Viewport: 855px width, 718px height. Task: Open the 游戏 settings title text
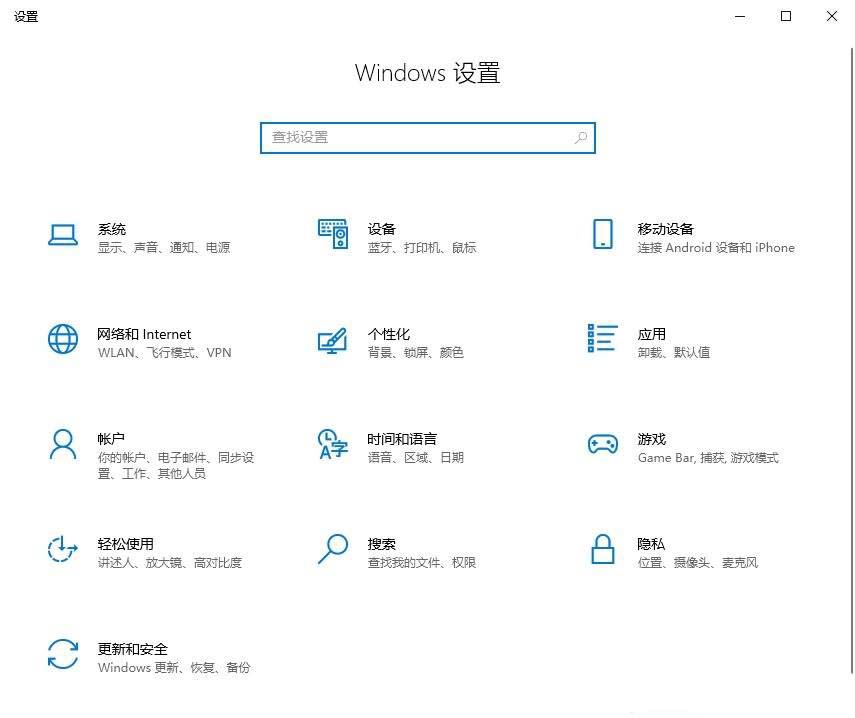click(x=651, y=439)
